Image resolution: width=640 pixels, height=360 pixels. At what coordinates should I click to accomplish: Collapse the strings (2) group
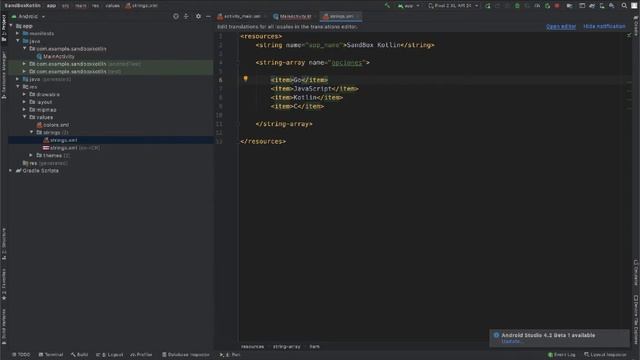[x=31, y=132]
